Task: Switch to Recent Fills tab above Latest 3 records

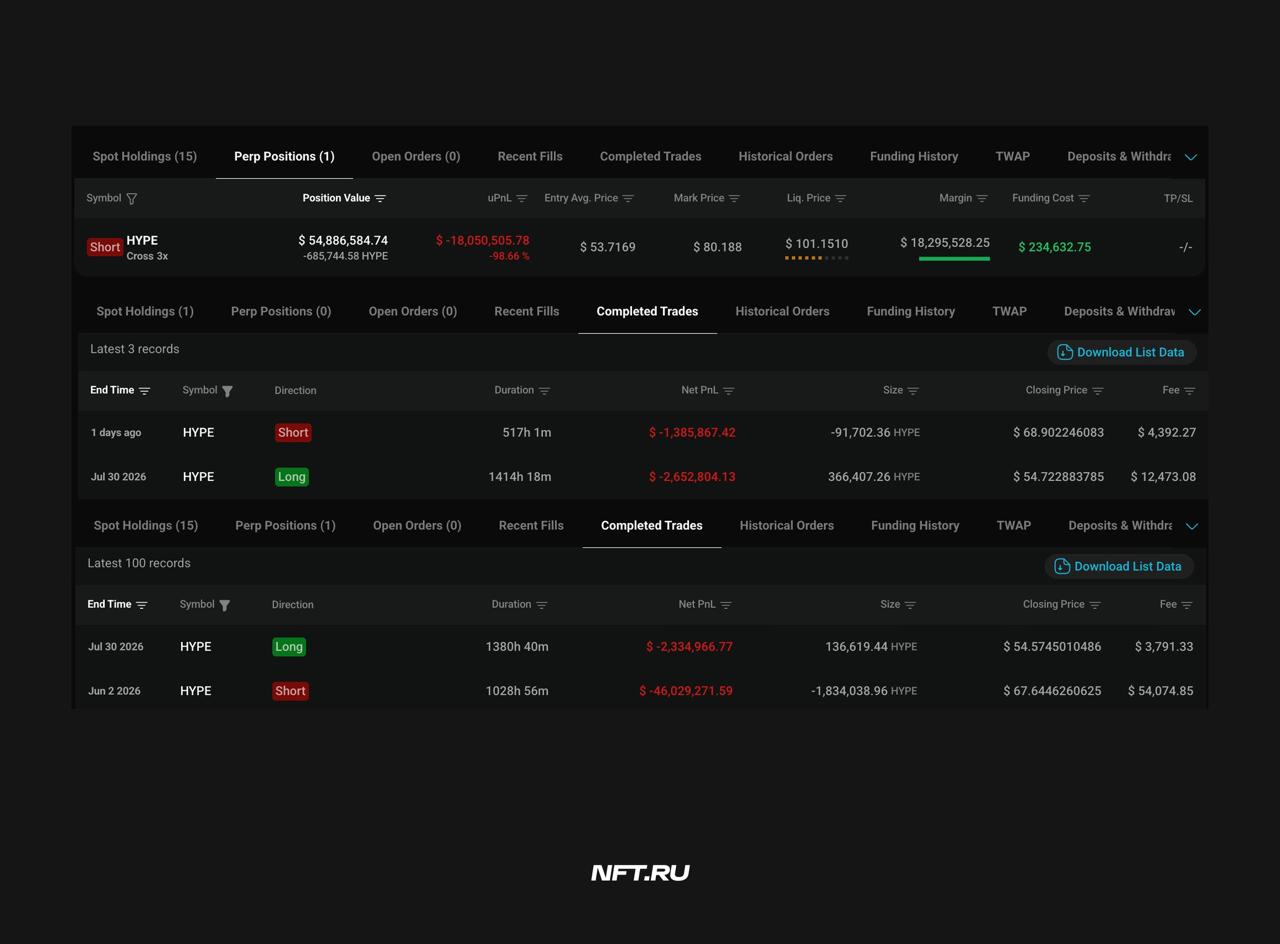Action: [527, 311]
